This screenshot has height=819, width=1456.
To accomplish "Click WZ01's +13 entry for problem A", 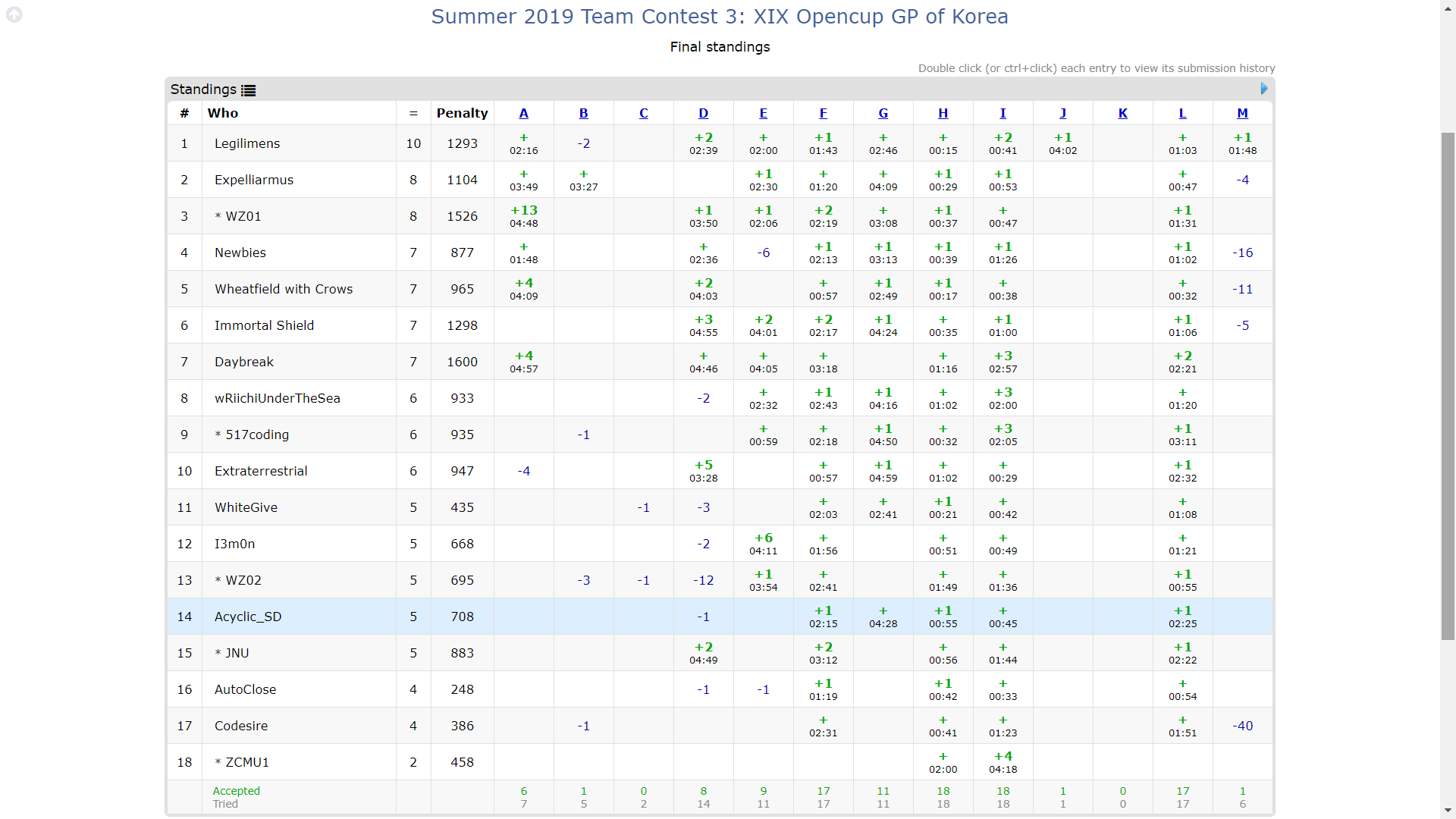I will [523, 216].
